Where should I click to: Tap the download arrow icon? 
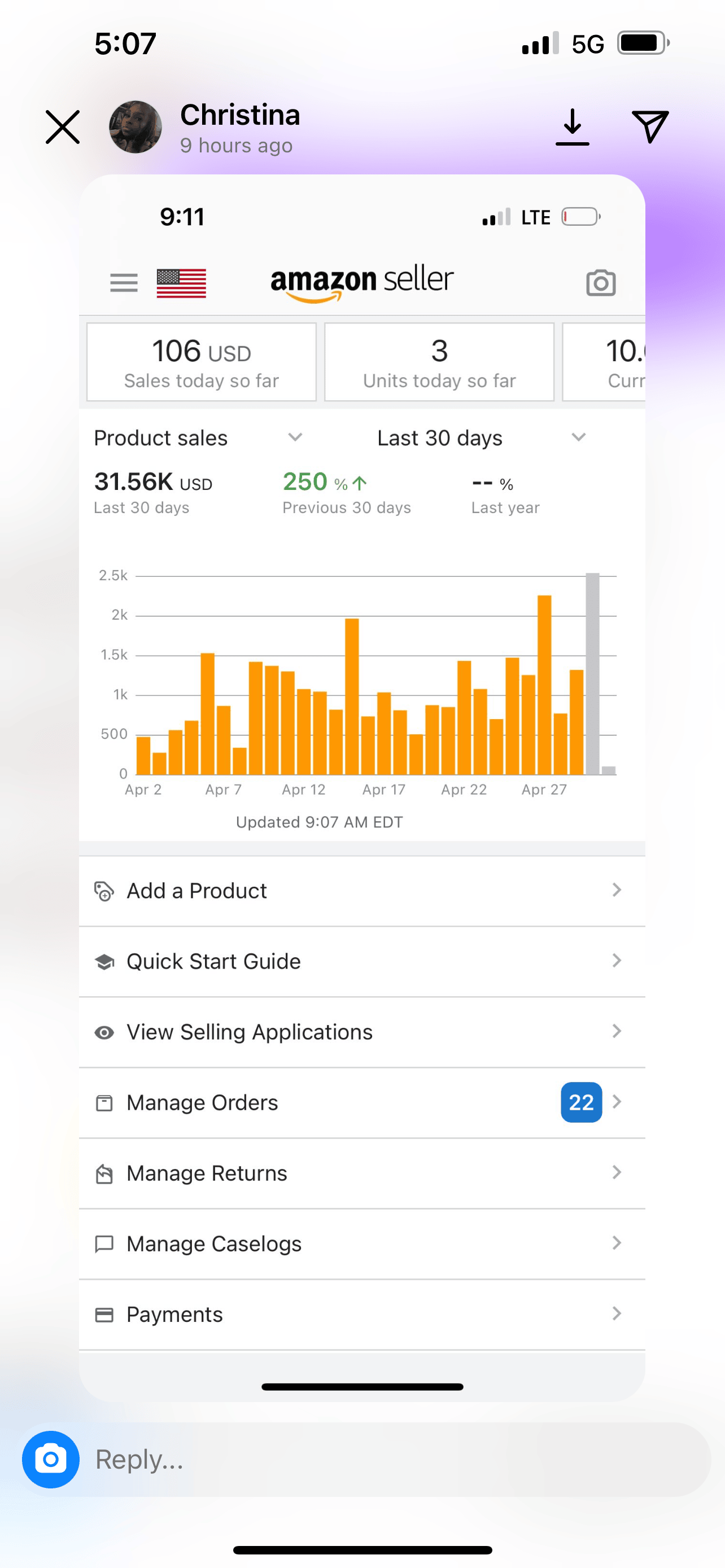(x=572, y=126)
